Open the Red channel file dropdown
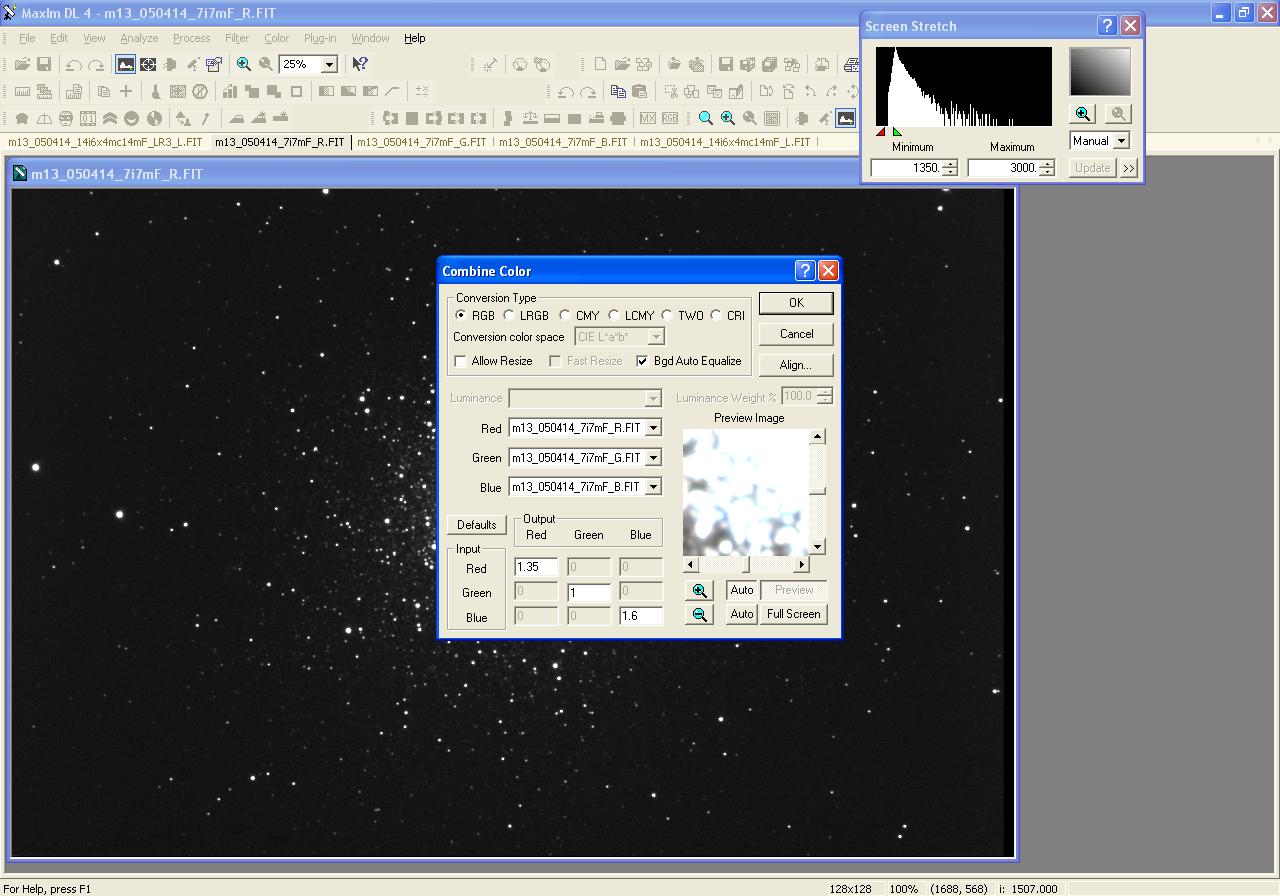This screenshot has height=896, width=1280. coord(653,428)
